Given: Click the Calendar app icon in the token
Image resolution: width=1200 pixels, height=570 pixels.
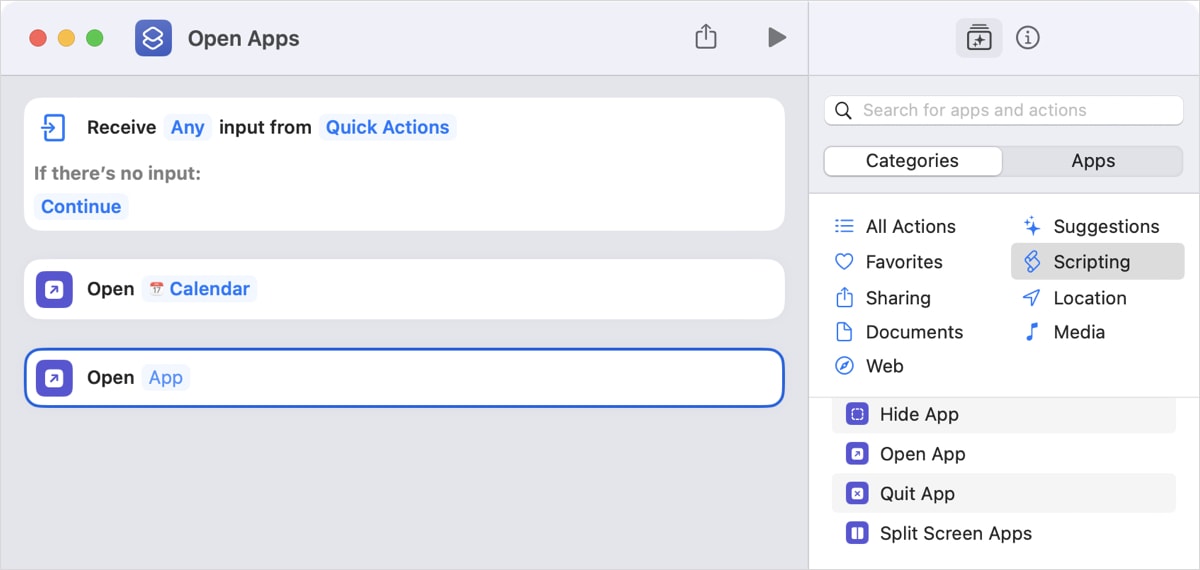Looking at the screenshot, I should pyautogui.click(x=156, y=289).
